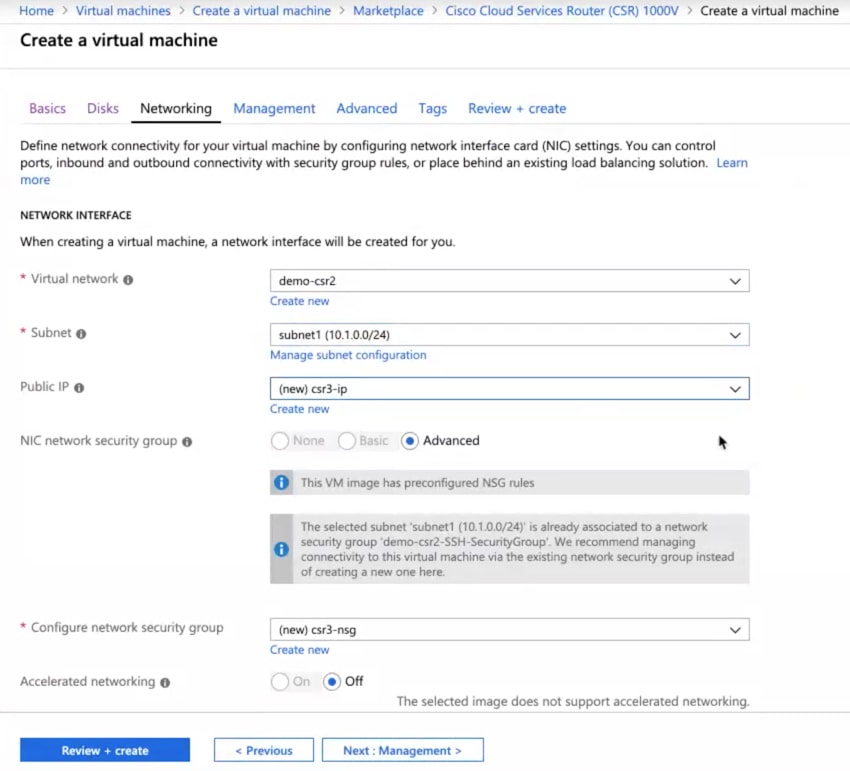850x771 pixels.
Task: Select the Advanced NSG radio button
Action: (x=409, y=440)
